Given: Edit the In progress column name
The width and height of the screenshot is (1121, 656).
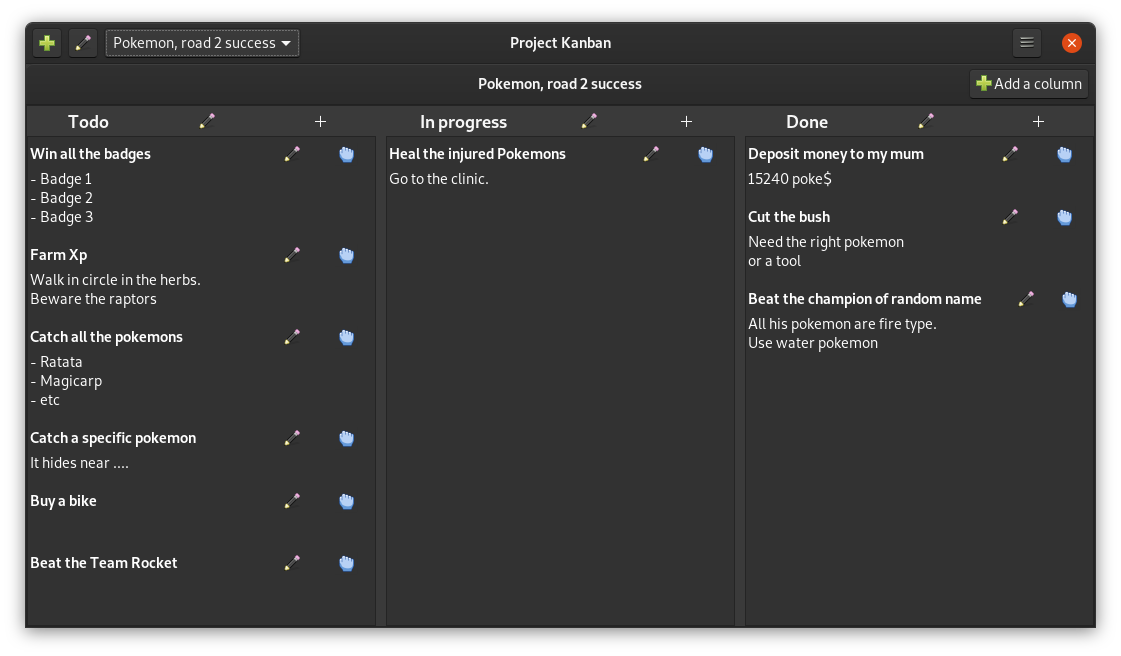Looking at the screenshot, I should pyautogui.click(x=589, y=122).
